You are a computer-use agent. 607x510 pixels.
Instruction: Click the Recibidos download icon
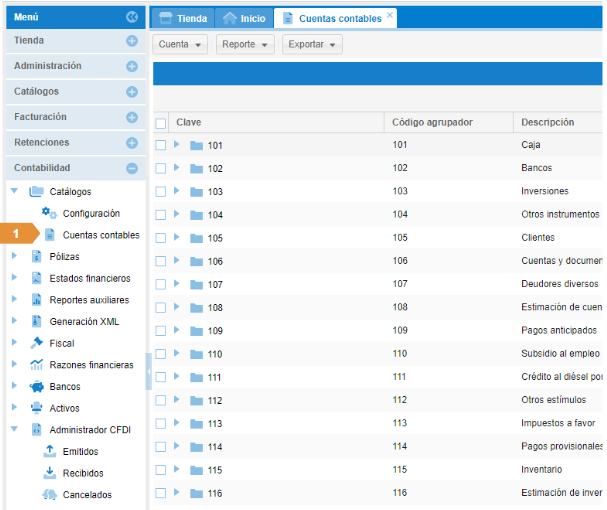pyautogui.click(x=49, y=473)
